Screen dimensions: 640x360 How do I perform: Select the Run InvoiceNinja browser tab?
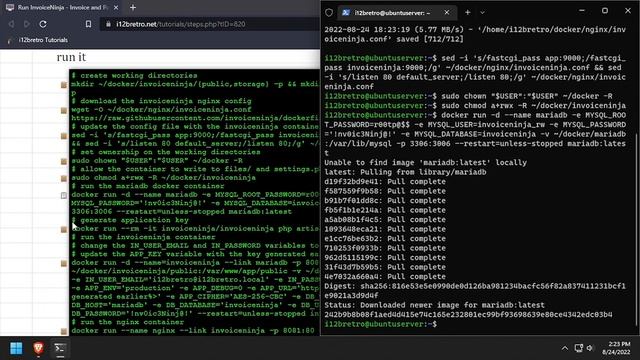pos(61,7)
